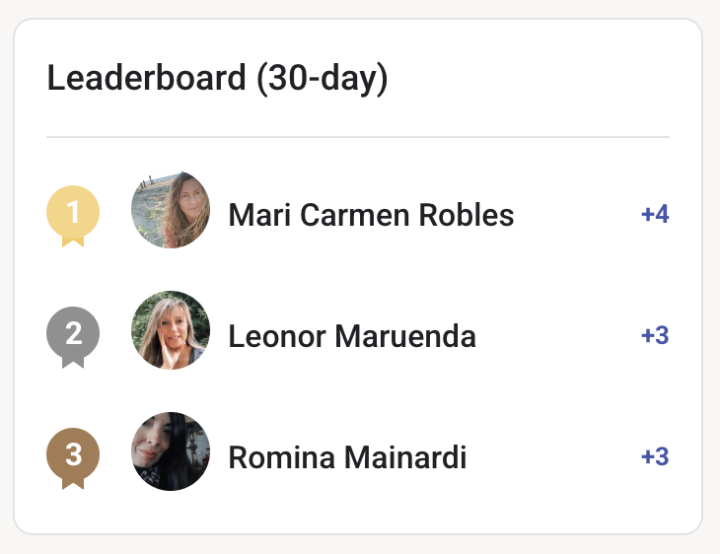Click the Leonor Maruenda name link

click(x=352, y=336)
